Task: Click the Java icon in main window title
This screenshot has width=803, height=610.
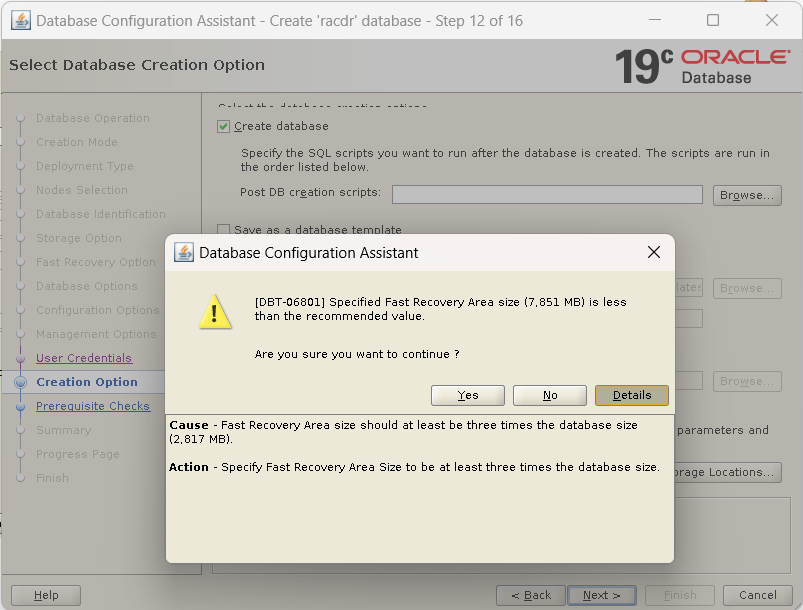Action: point(20,20)
